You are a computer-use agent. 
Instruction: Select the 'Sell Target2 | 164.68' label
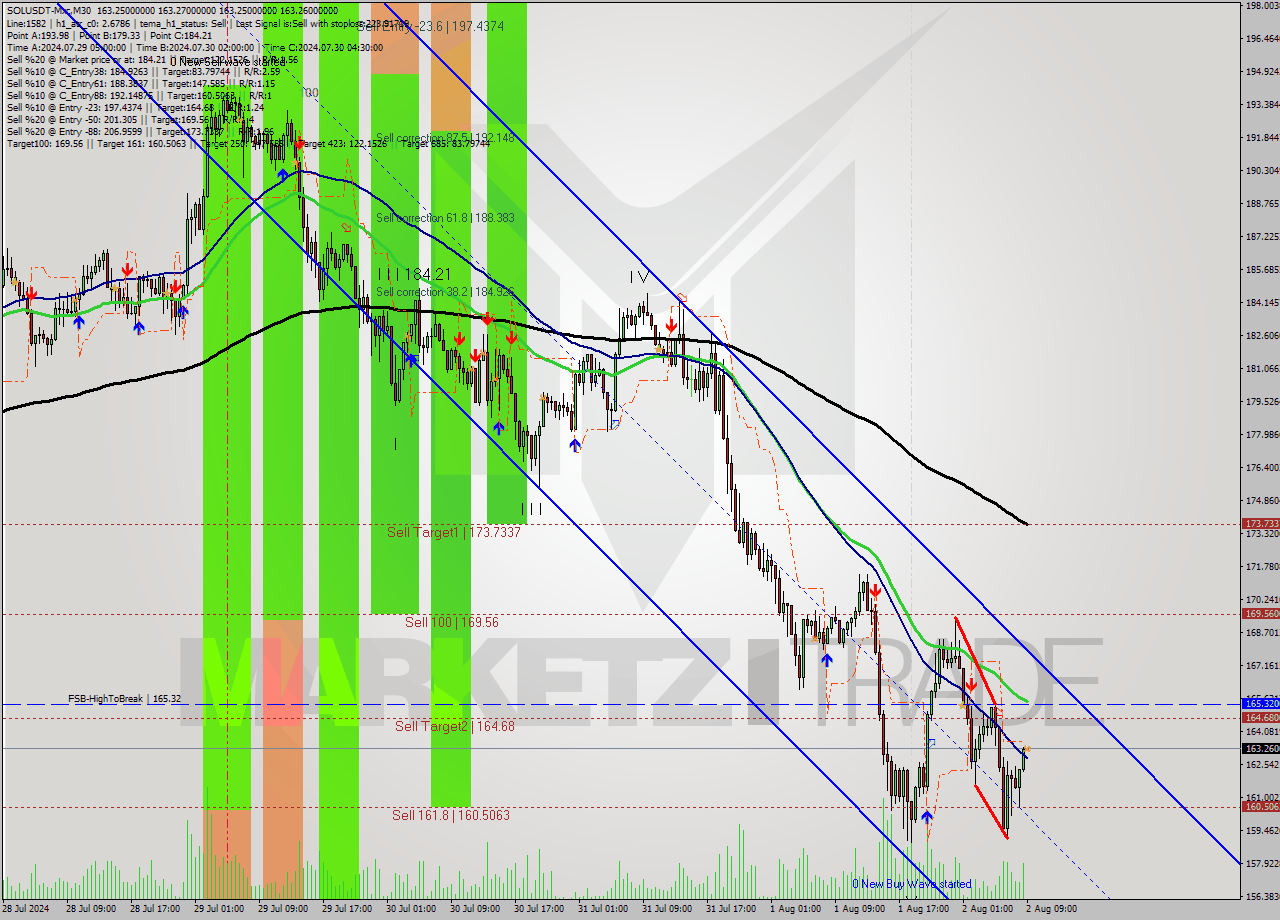pos(455,726)
